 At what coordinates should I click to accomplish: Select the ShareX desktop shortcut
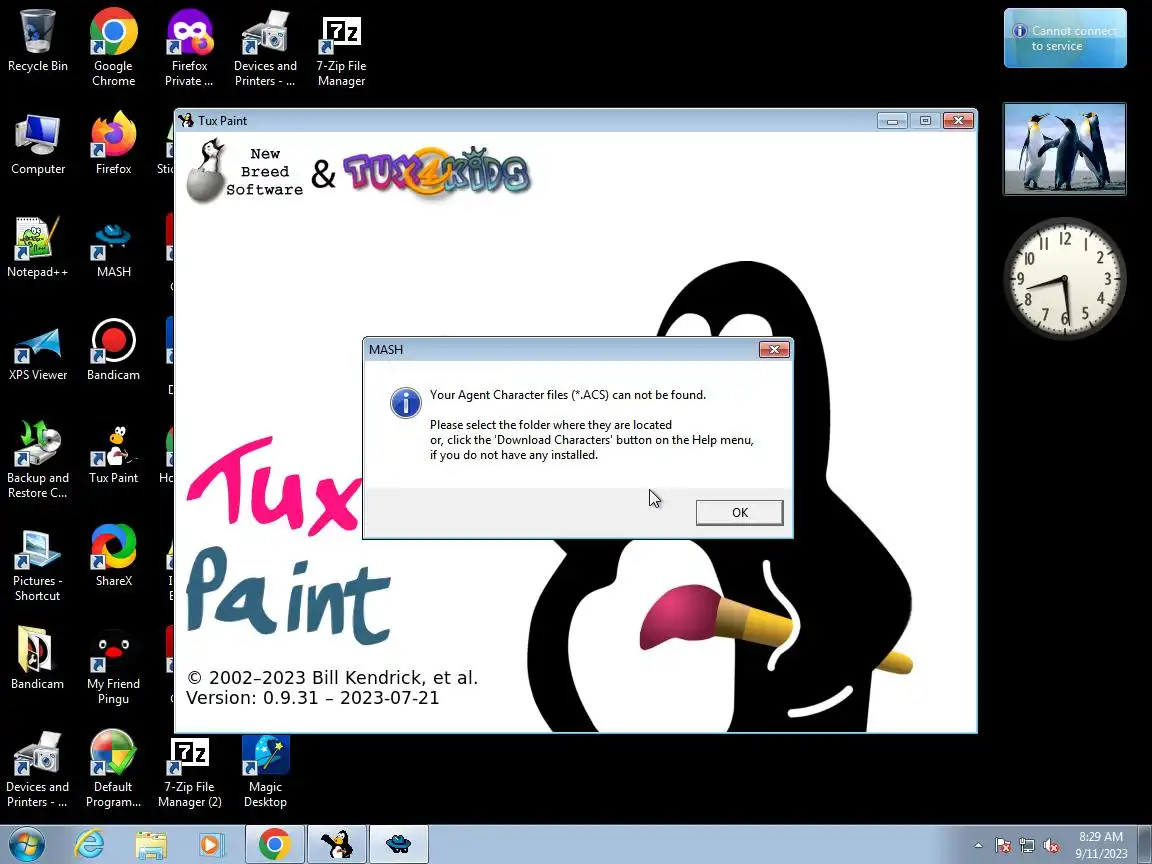pyautogui.click(x=113, y=555)
